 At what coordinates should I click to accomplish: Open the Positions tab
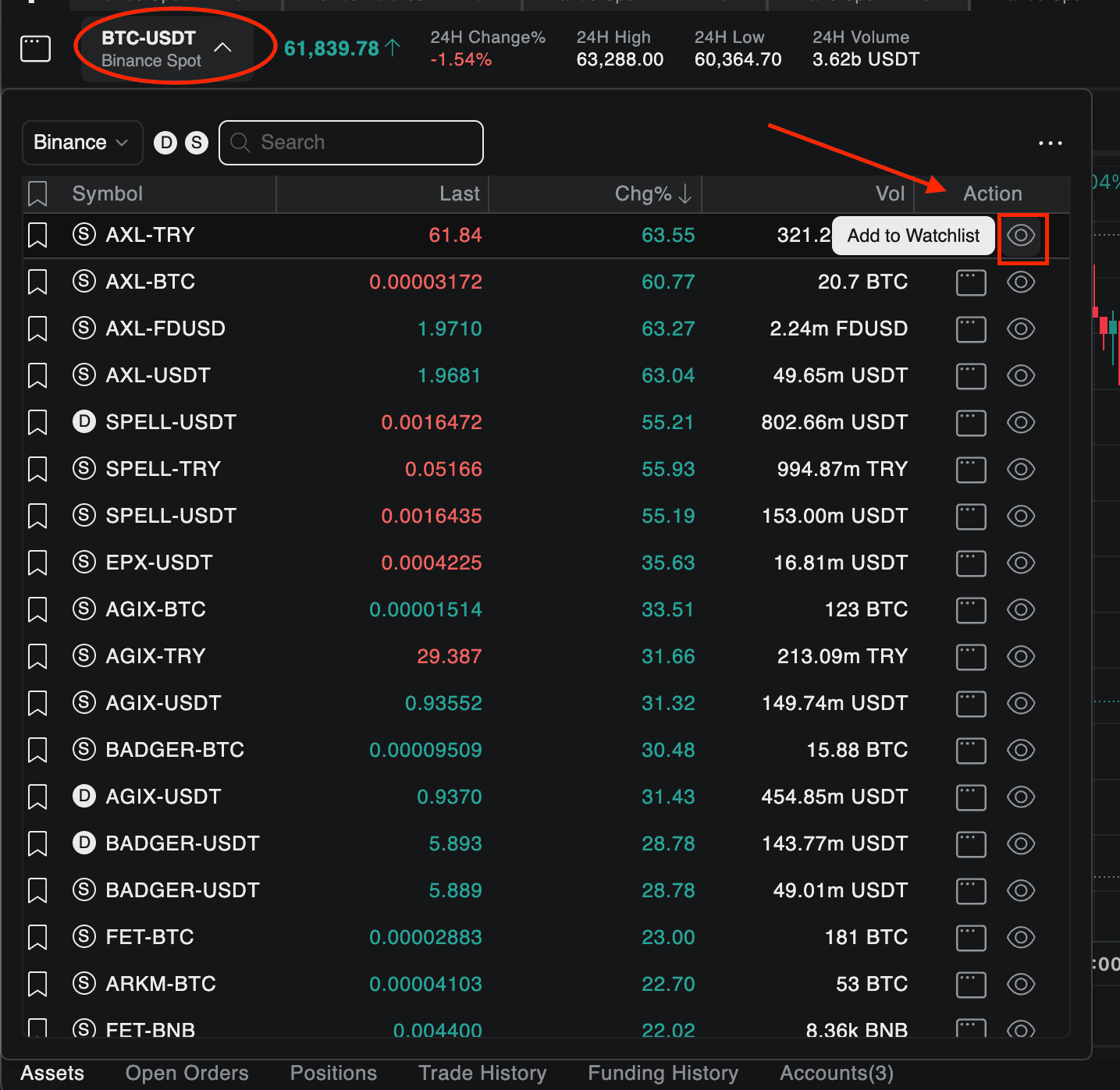[333, 1073]
